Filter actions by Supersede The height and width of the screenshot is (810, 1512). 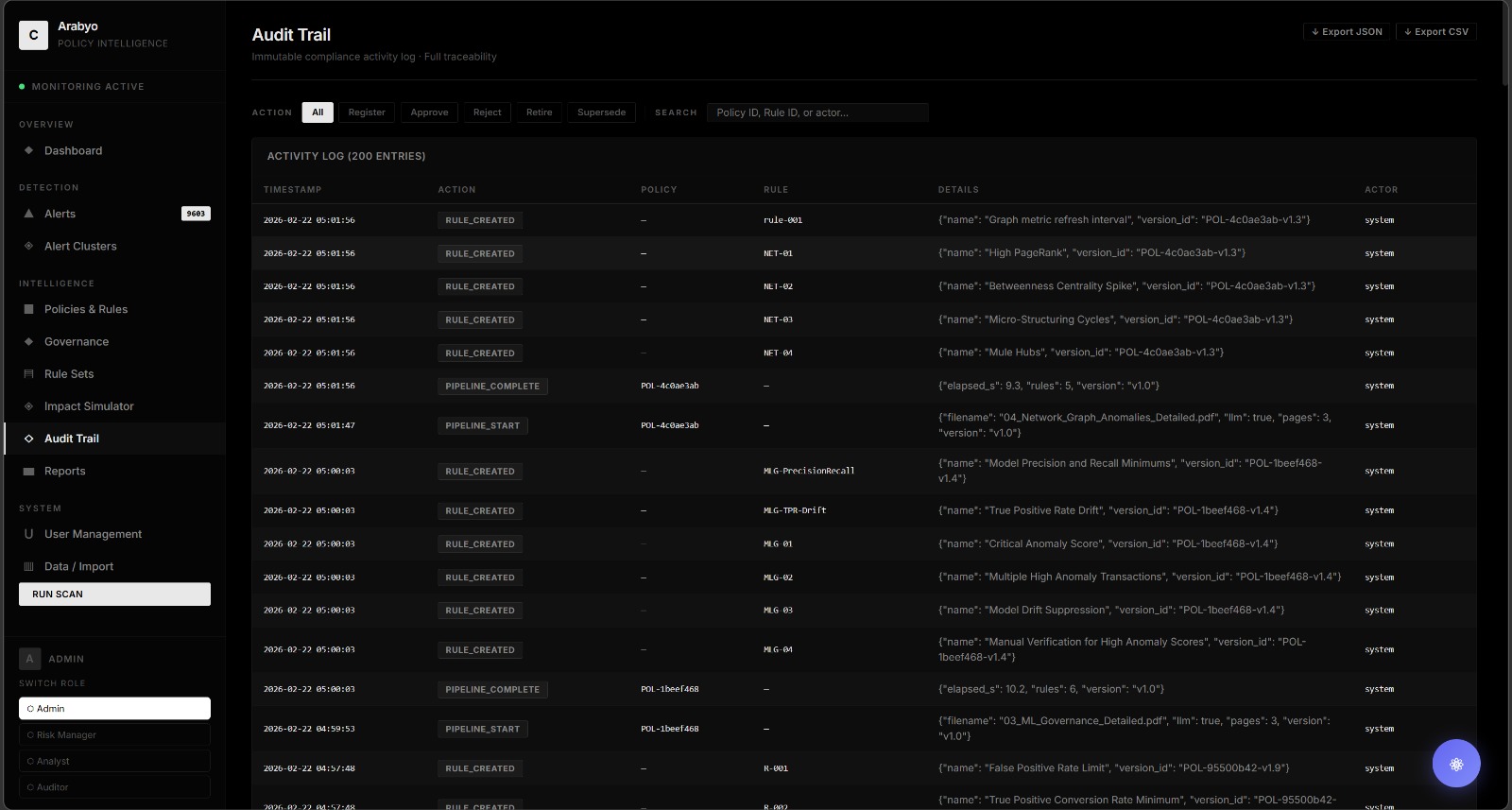pyautogui.click(x=602, y=112)
